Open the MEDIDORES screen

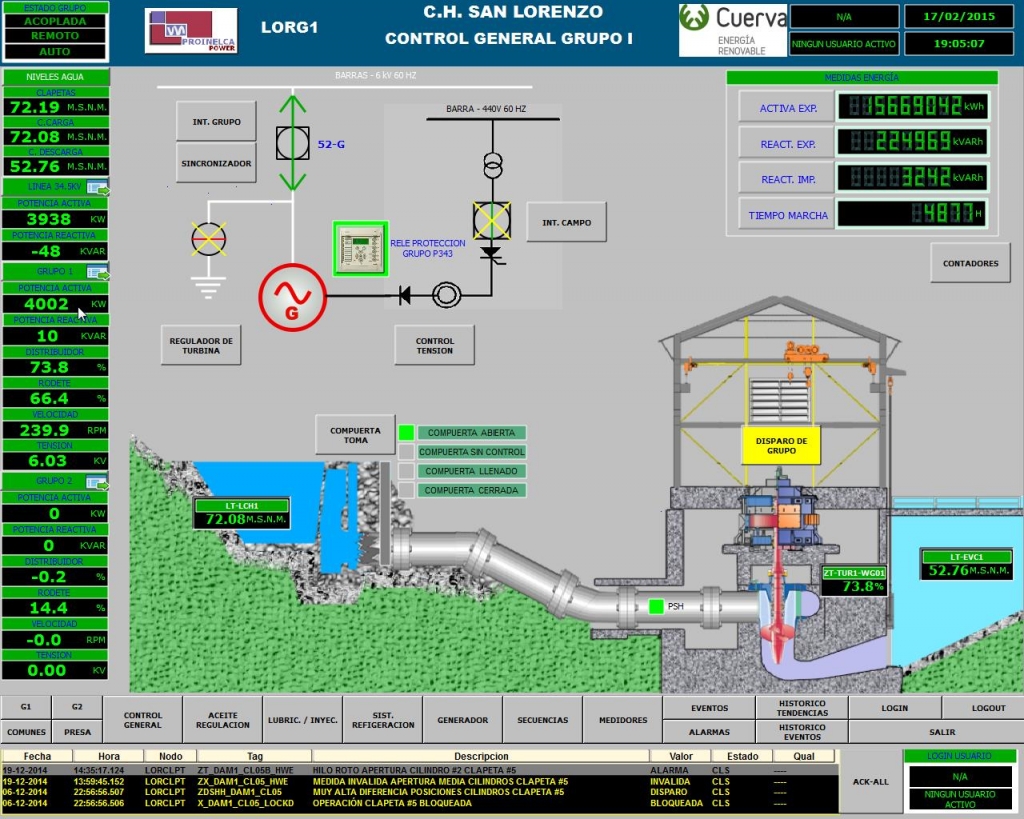pos(623,718)
